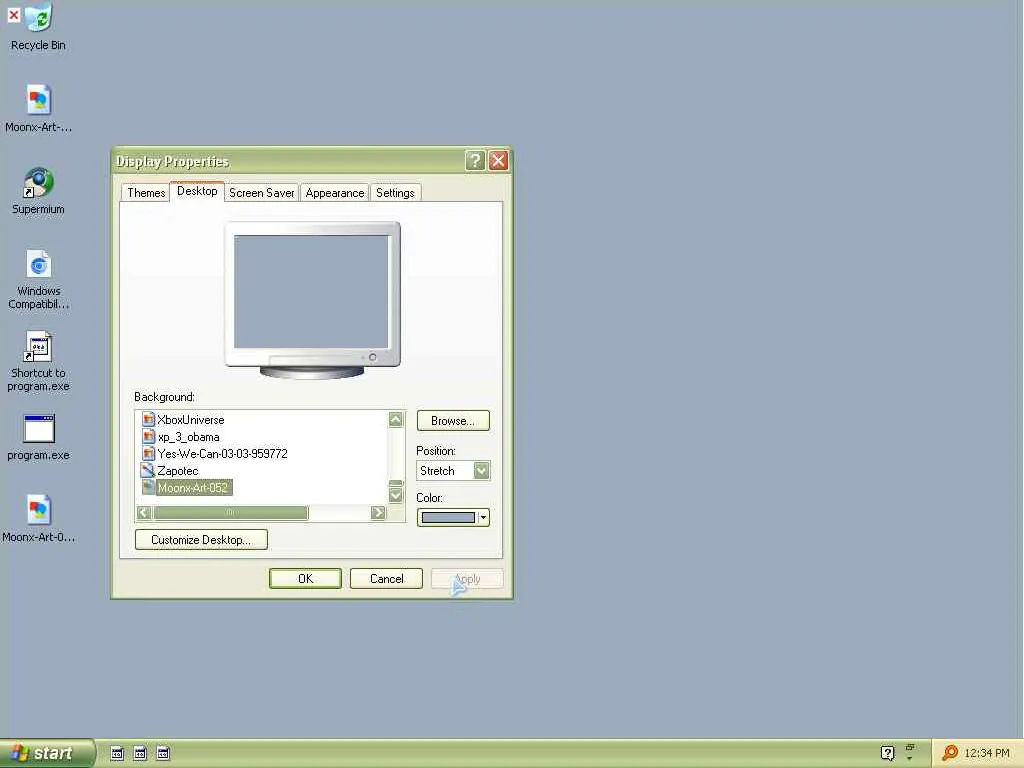Click OK in Display Properties
Screen dimensions: 1024x768
click(x=305, y=579)
